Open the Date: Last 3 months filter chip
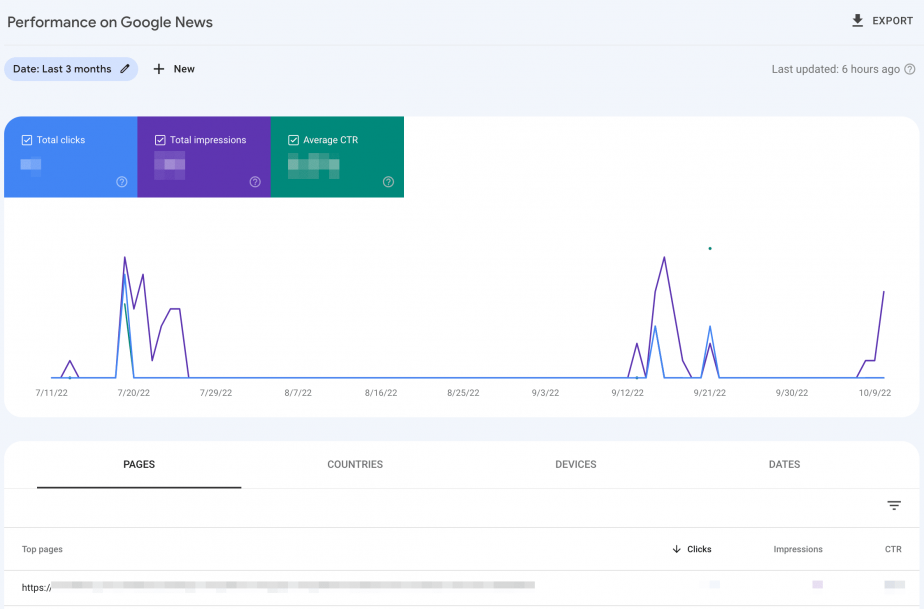The width and height of the screenshot is (924, 609). pyautogui.click(x=71, y=69)
